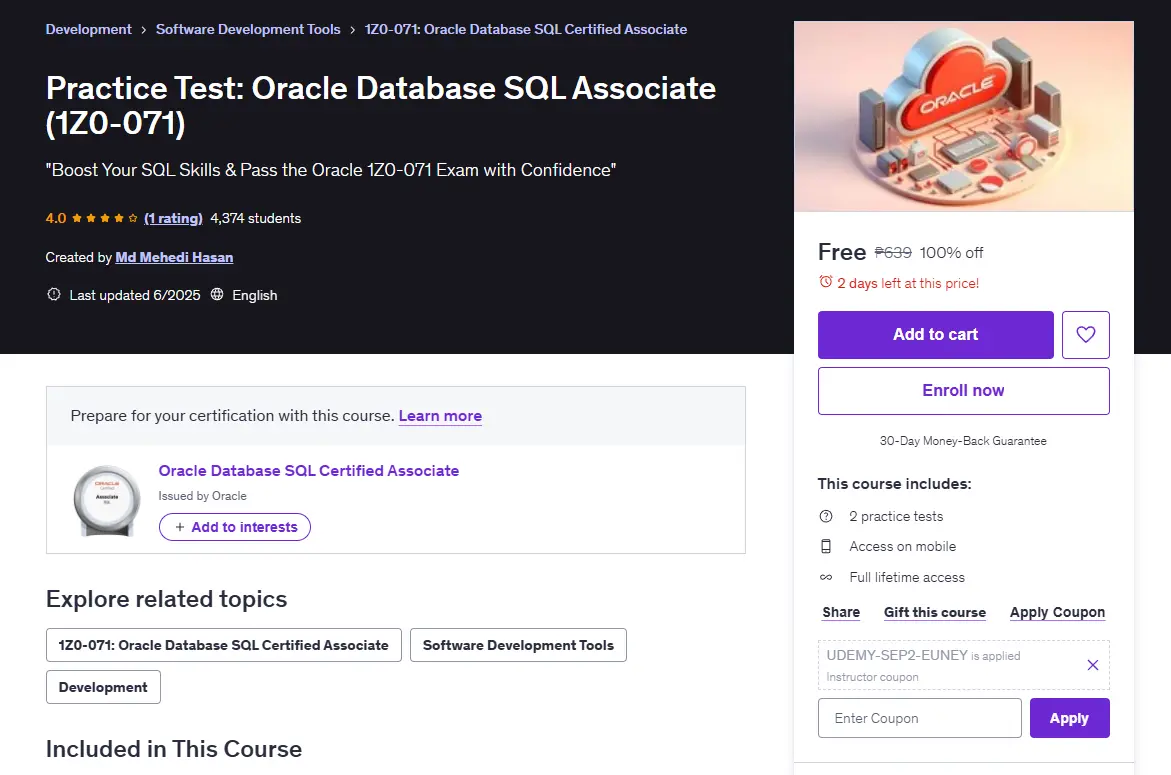The height and width of the screenshot is (775, 1171).
Task: Click the Included in This Course heading
Action: 174,749
